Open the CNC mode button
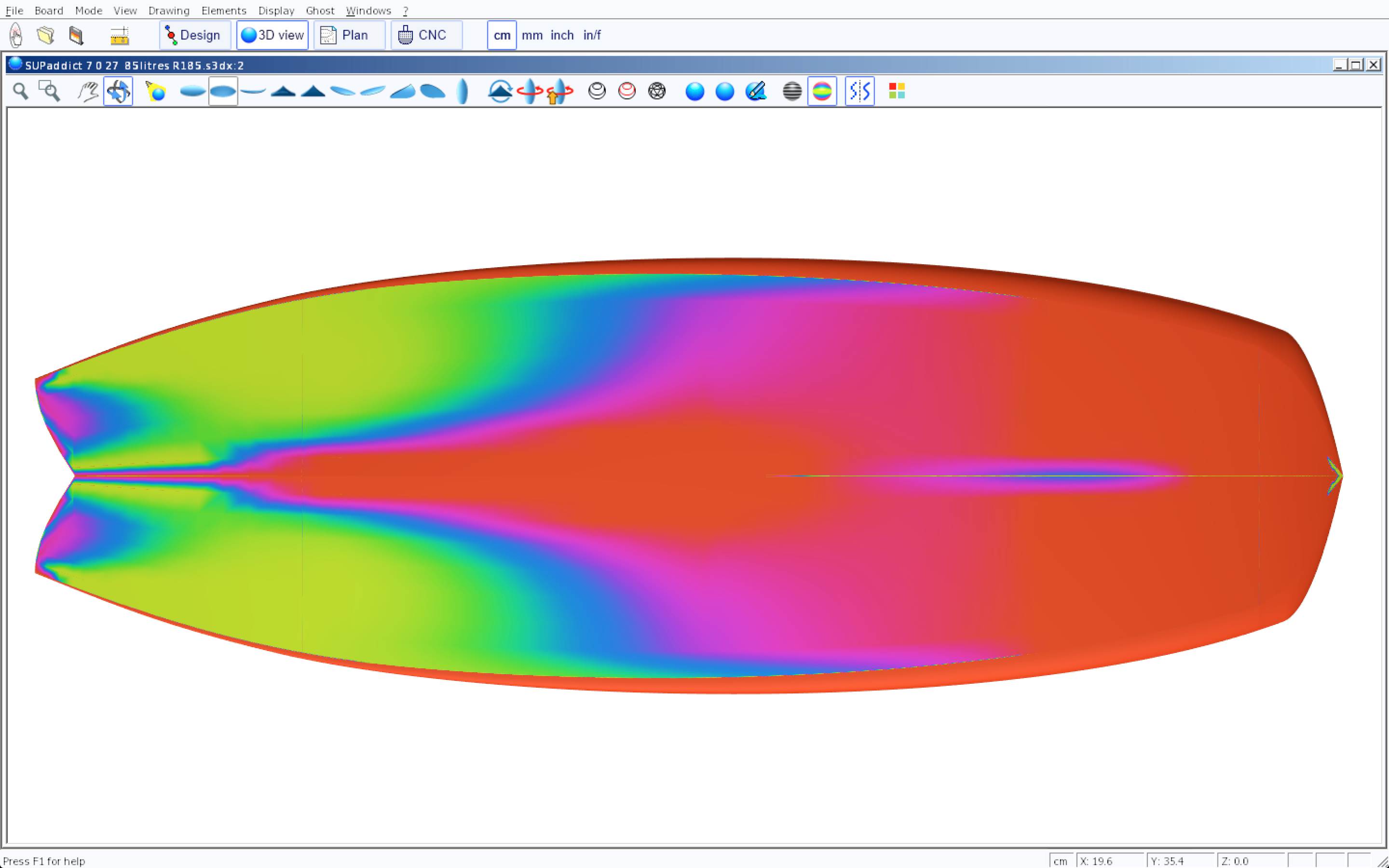Viewport: 1389px width, 868px height. click(x=426, y=36)
